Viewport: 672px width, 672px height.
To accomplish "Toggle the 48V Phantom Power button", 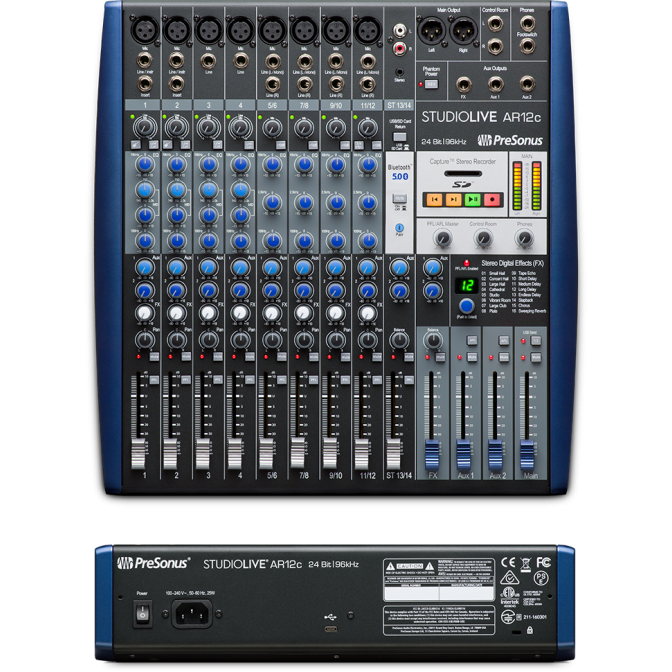I will tap(431, 84).
